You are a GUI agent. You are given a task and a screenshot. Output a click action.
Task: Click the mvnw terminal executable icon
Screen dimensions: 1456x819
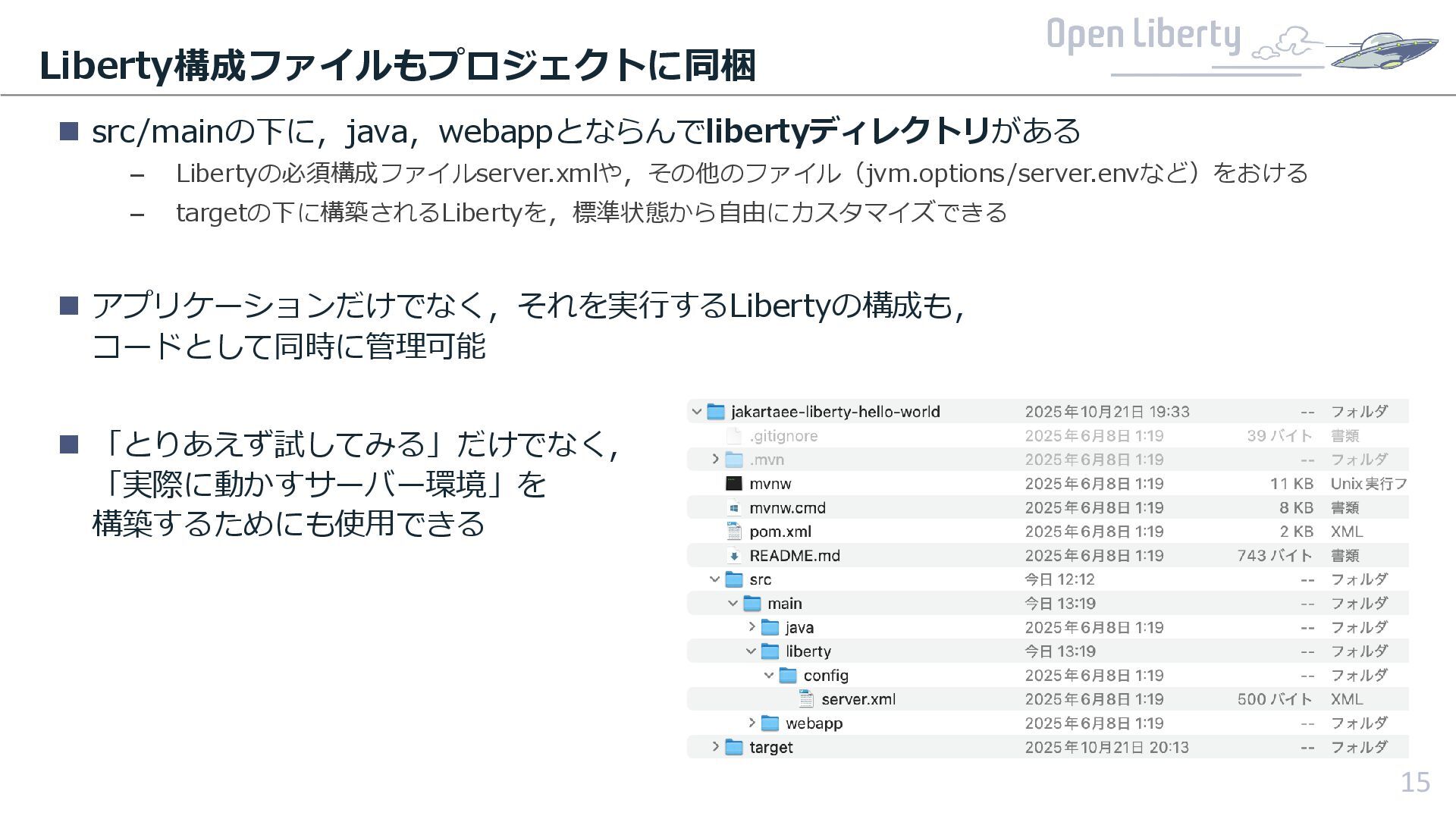[x=733, y=484]
